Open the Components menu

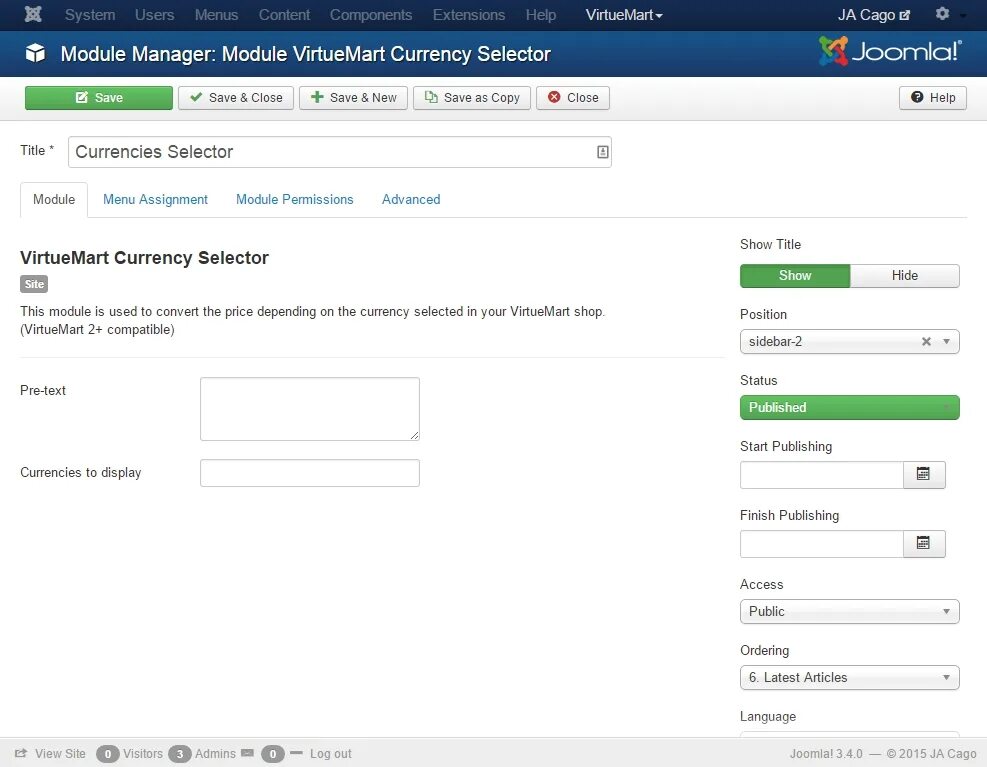pos(371,14)
